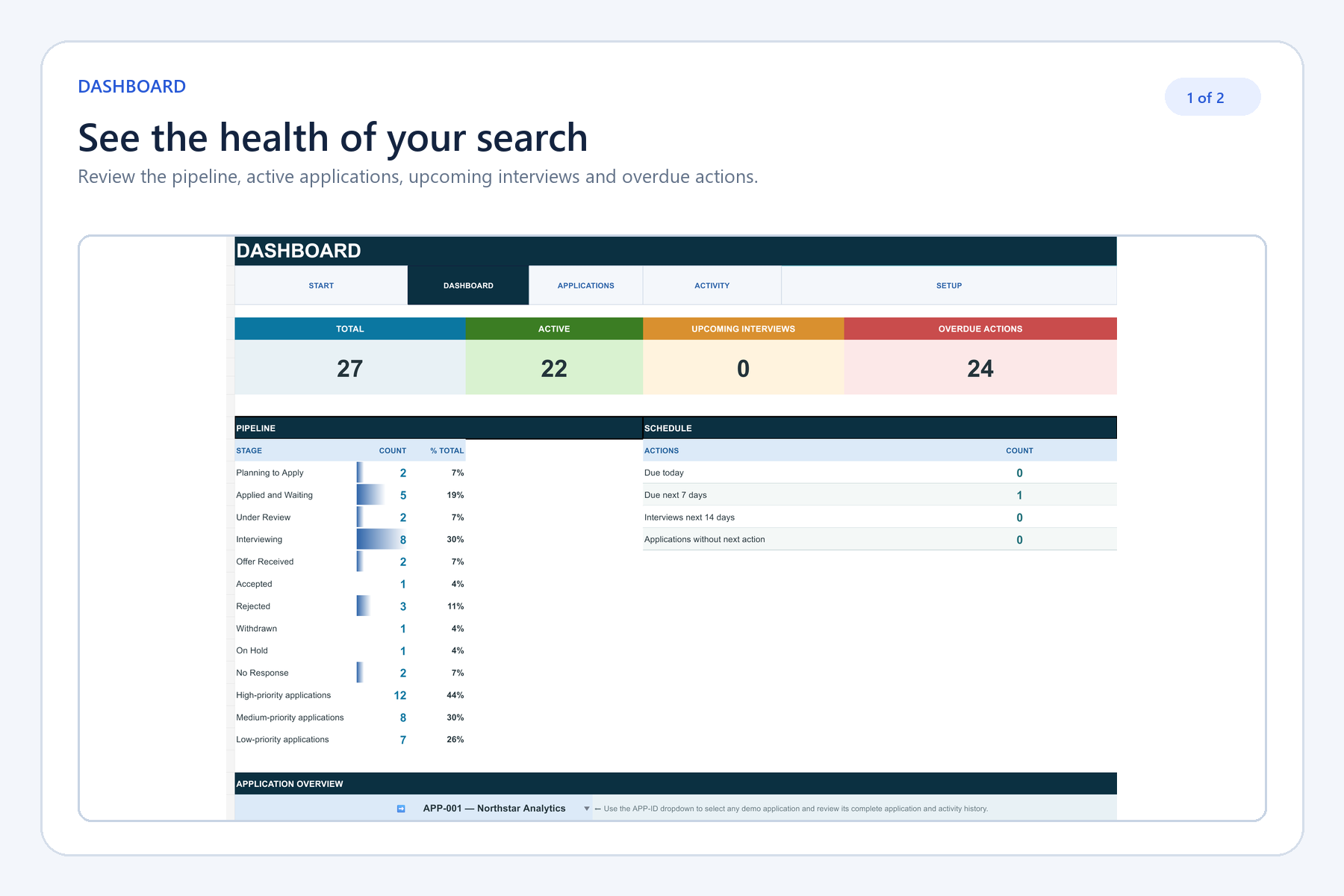
Task: Open the DASHBOARD tab
Action: click(x=468, y=285)
